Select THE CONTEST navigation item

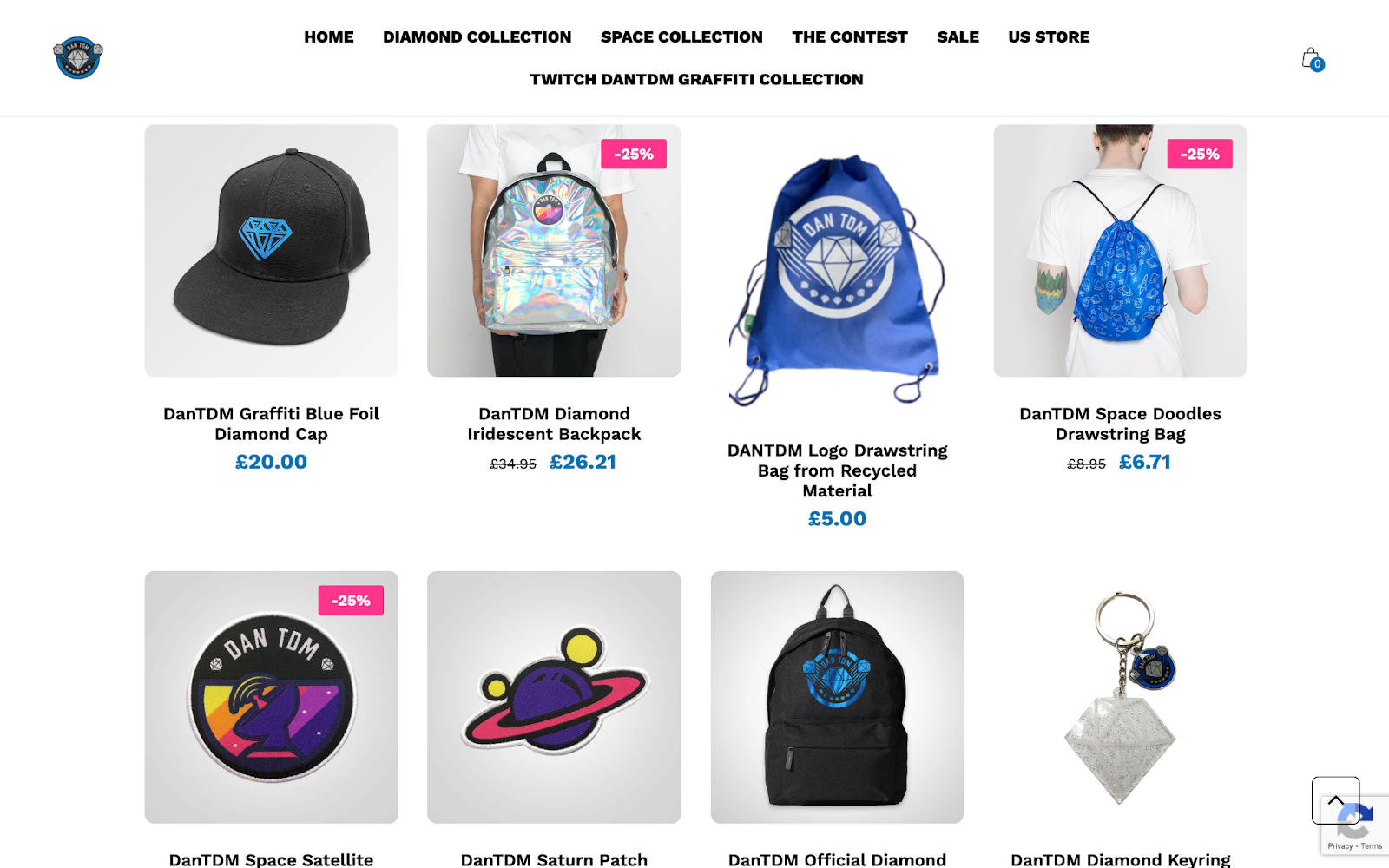(850, 37)
